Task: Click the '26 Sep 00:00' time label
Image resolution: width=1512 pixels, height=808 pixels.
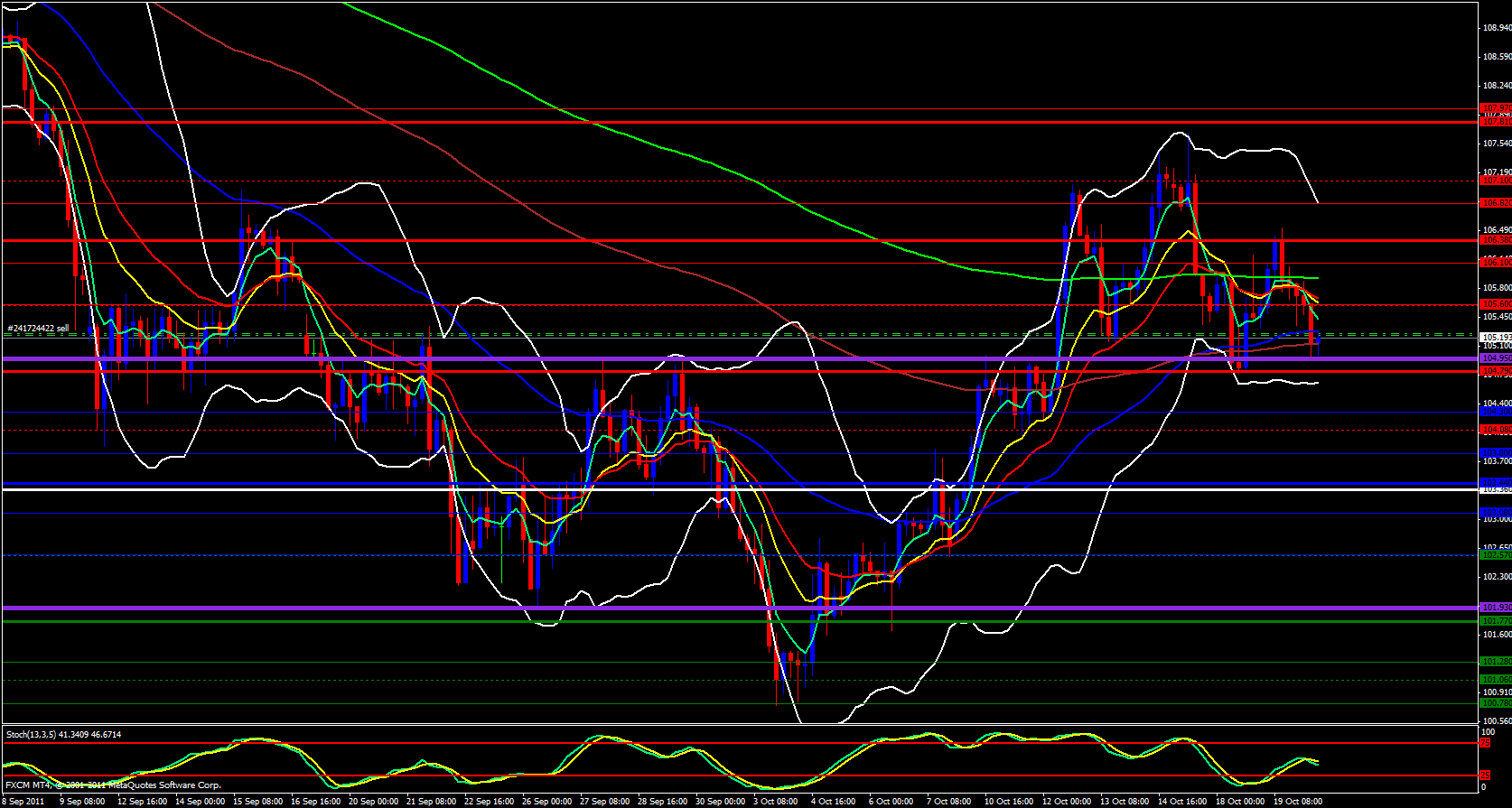Action: pos(547,801)
